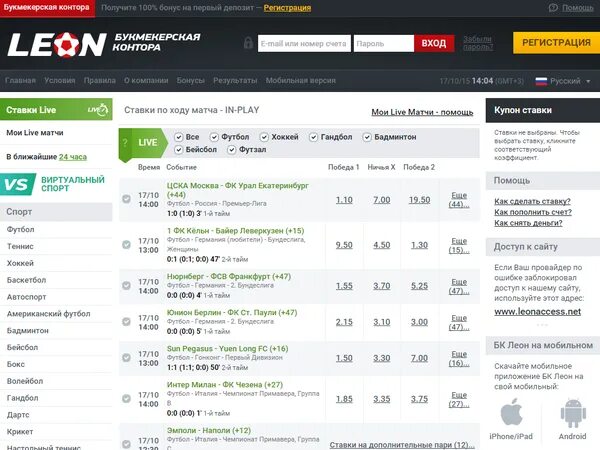Click the red ВХОД login button

click(x=434, y=43)
